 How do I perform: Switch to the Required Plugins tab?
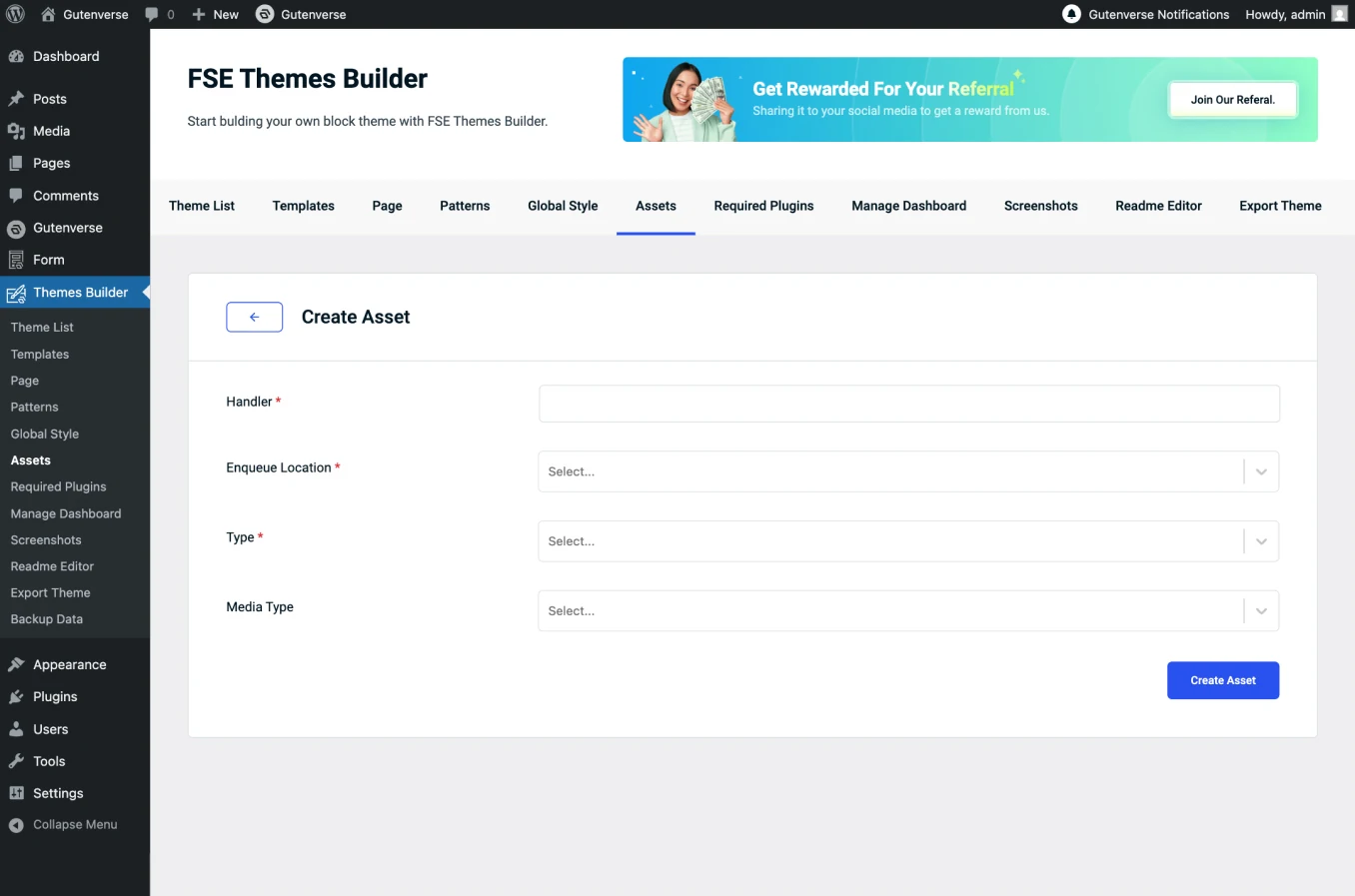(x=763, y=206)
